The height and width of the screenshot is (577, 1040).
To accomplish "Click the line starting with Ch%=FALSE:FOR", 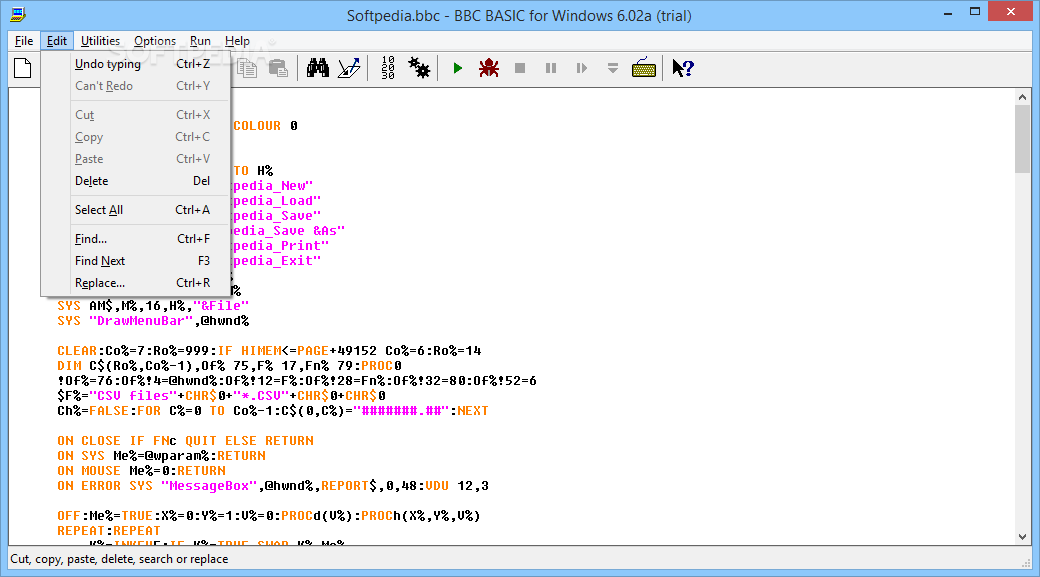I will click(273, 411).
